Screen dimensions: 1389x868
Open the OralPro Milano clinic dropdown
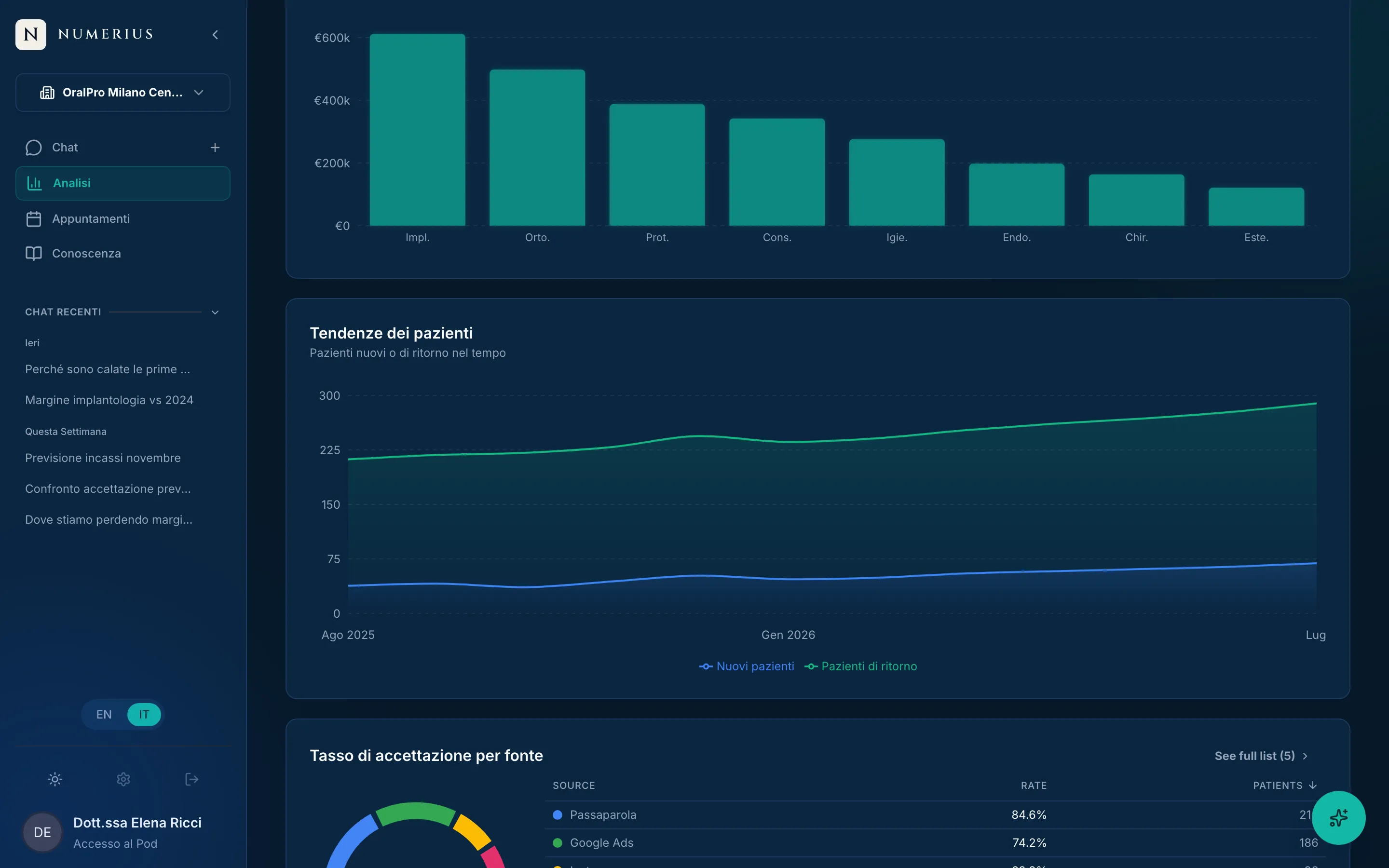[123, 93]
